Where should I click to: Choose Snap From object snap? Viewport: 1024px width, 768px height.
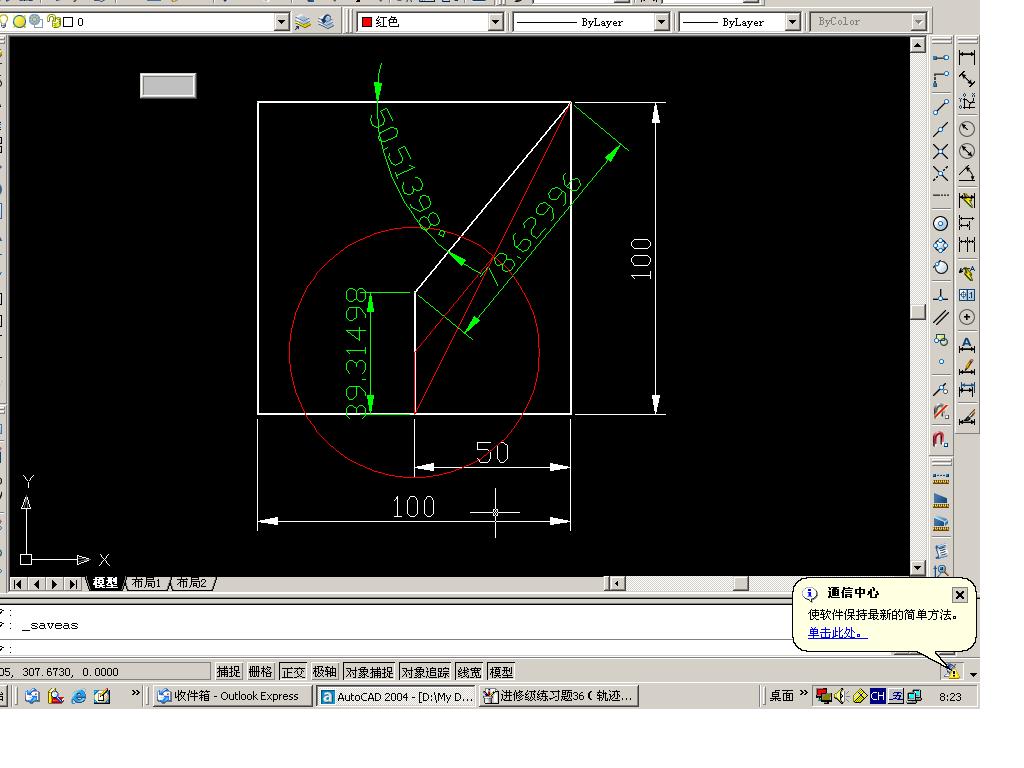coord(940,79)
